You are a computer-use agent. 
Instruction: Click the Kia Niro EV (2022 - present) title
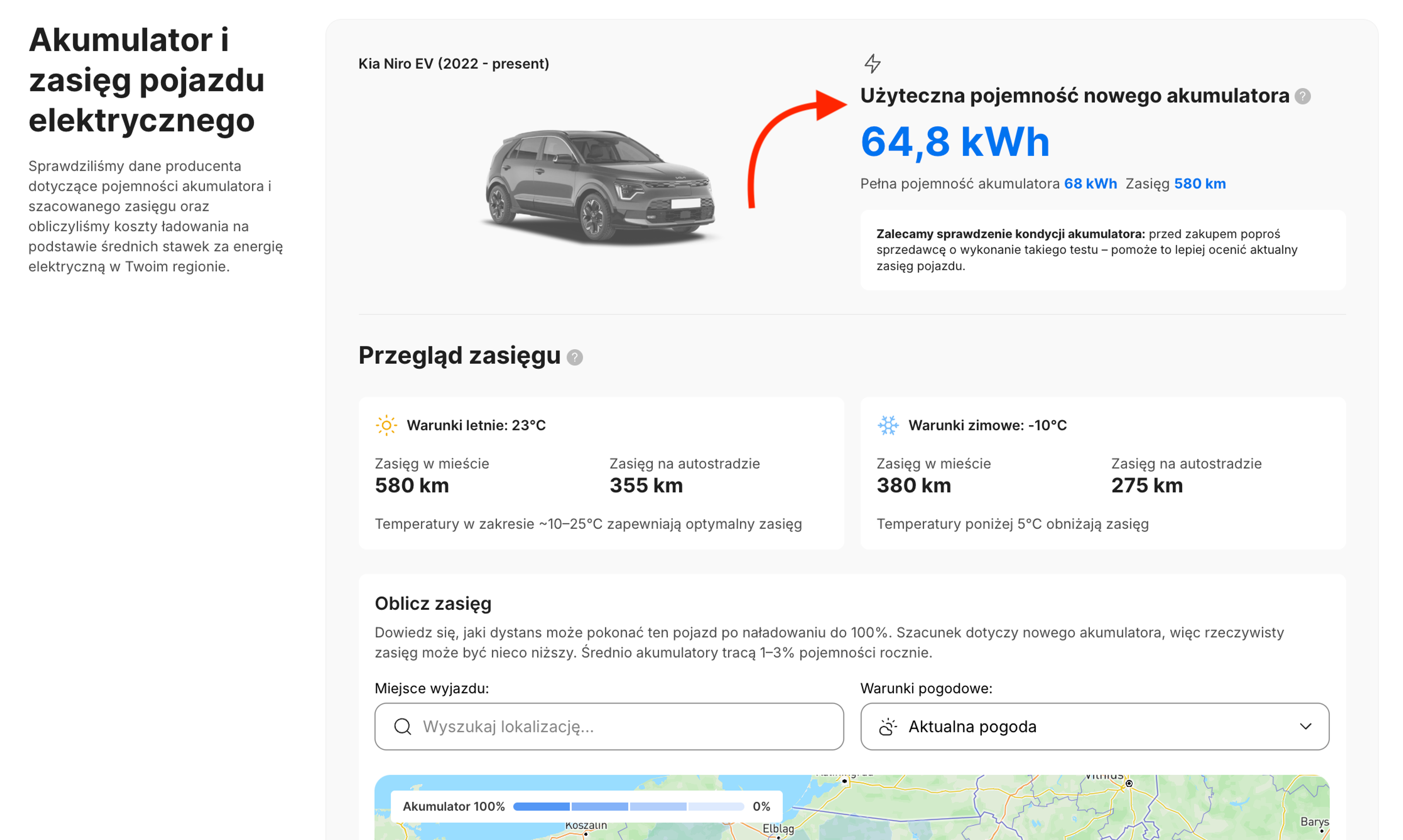453,64
